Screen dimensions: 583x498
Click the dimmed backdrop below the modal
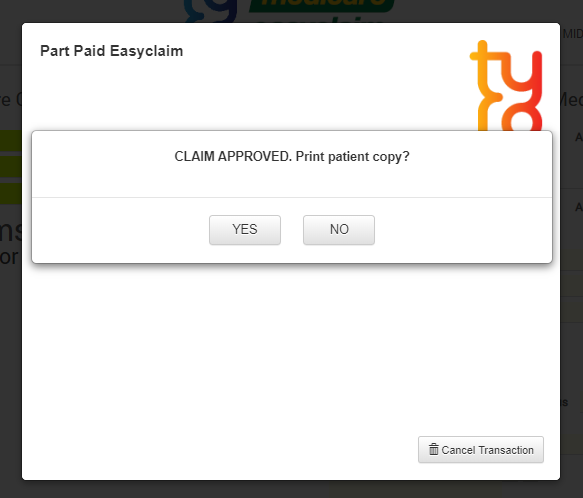(292, 489)
